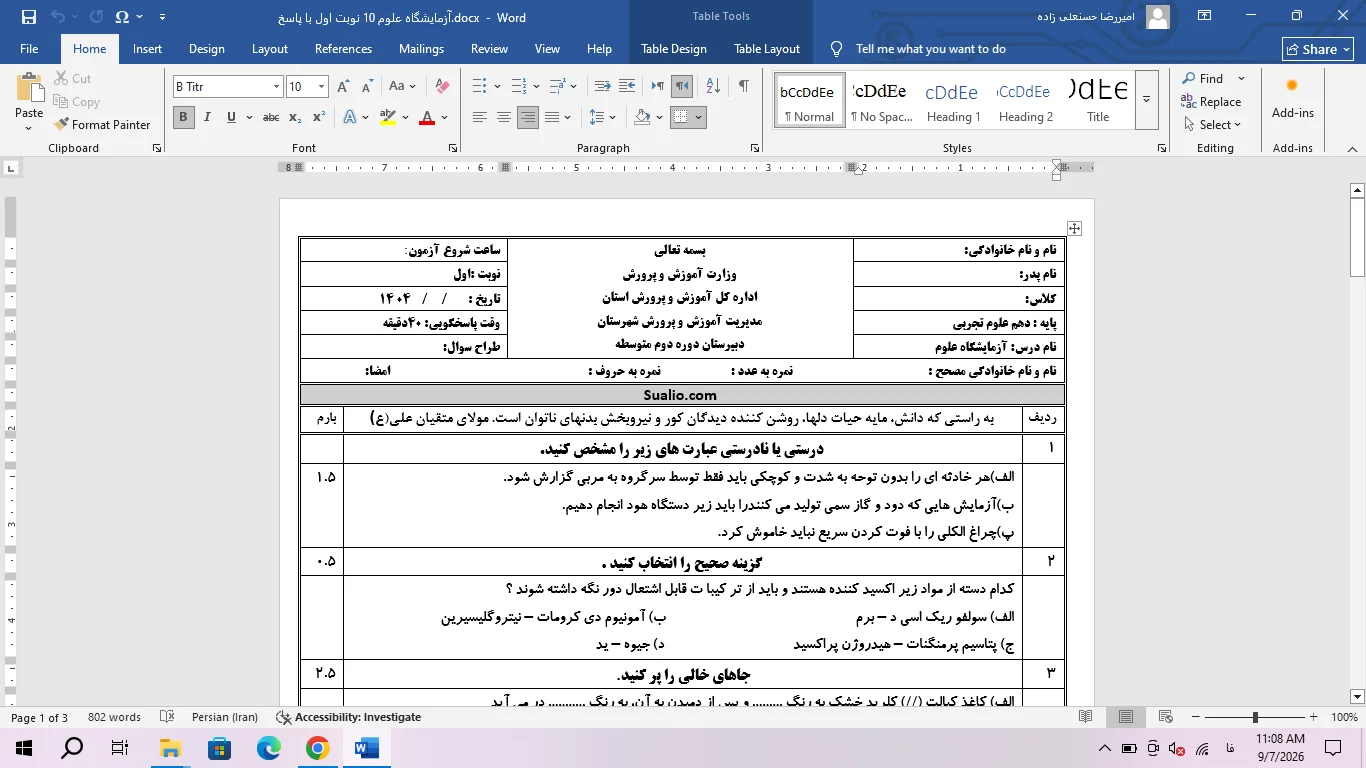The height and width of the screenshot is (768, 1366).
Task: Apply the Heading 1 style
Action: tap(953, 99)
